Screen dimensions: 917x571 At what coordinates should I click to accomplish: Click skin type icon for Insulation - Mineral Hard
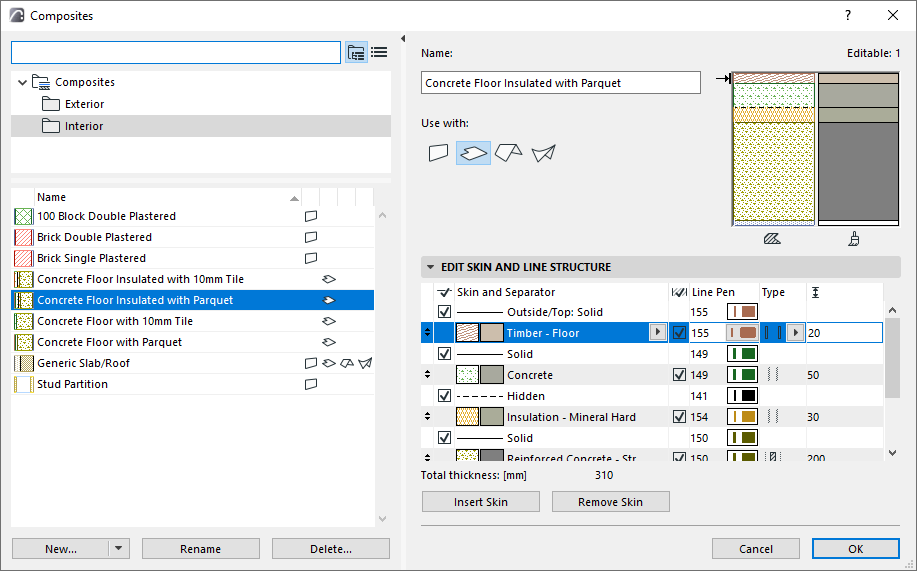click(x=773, y=417)
